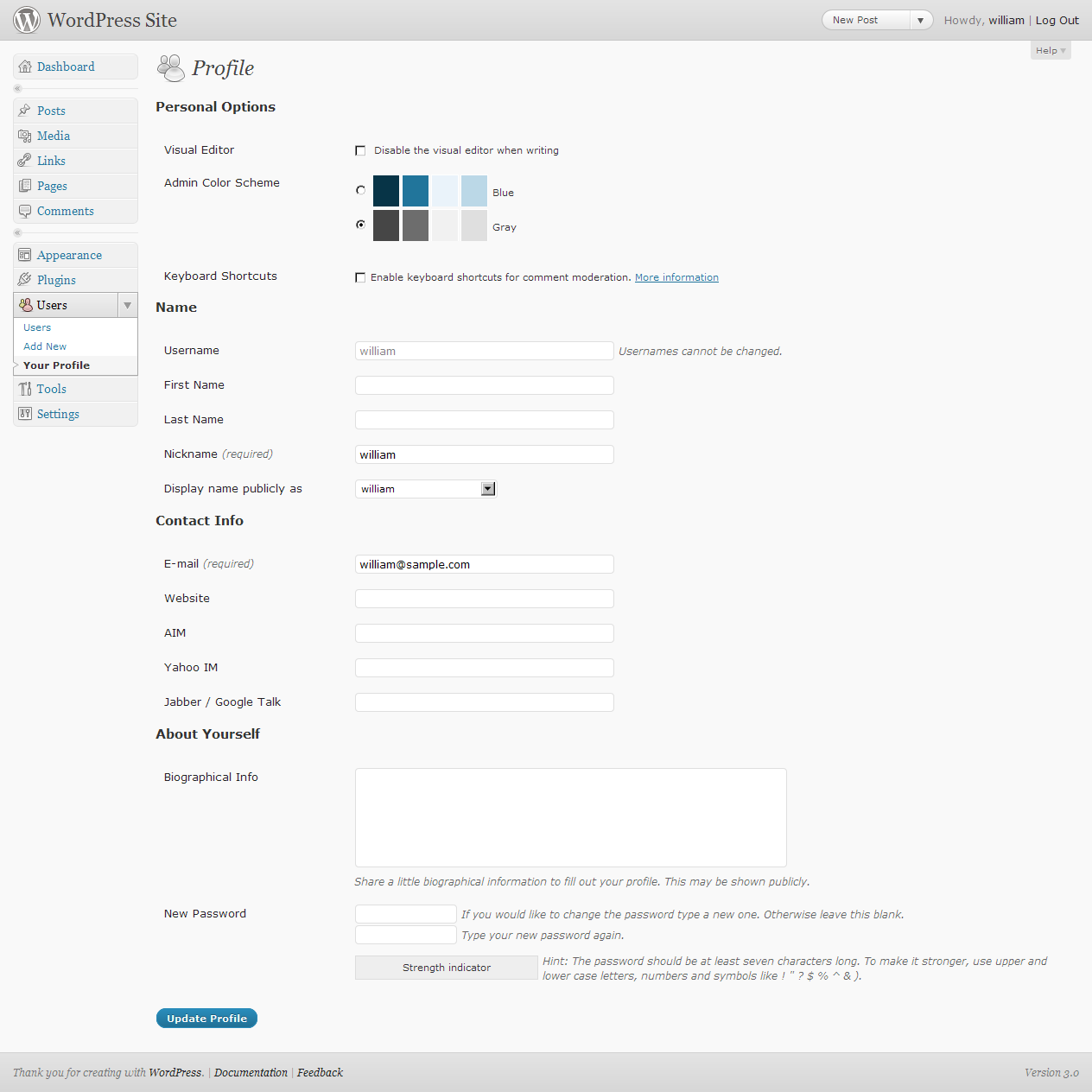Open the Appearance menu
This screenshot has height=1092, width=1092.
pyautogui.click(x=75, y=255)
